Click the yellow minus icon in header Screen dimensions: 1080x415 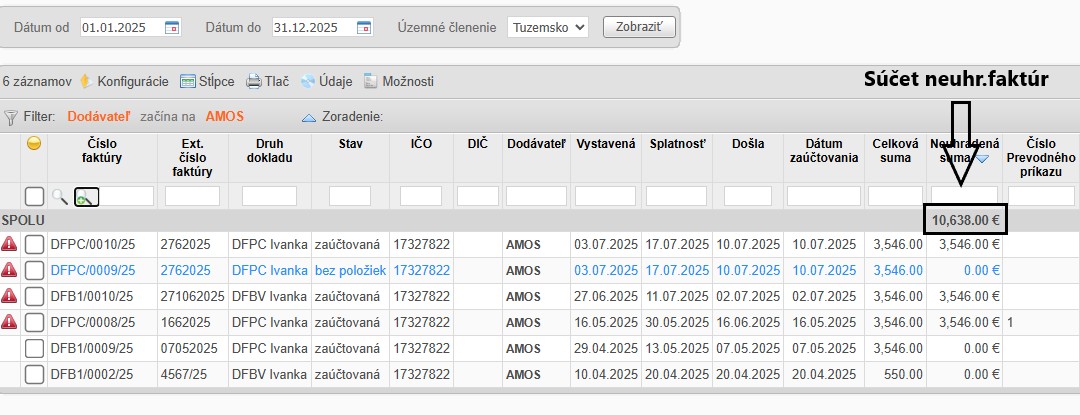(34, 143)
